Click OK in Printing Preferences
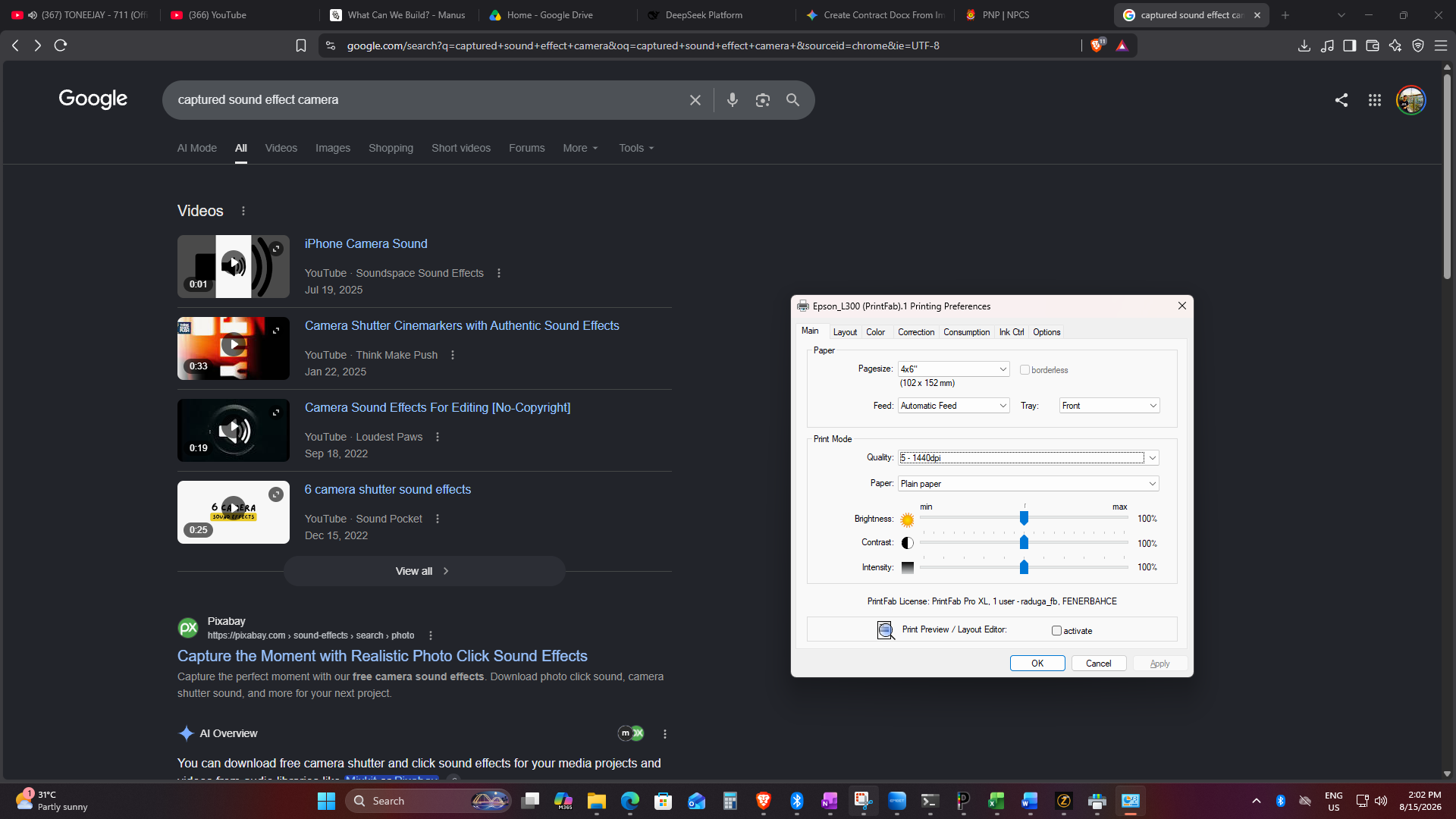Screen dimensions: 1456x819 click(1037, 664)
